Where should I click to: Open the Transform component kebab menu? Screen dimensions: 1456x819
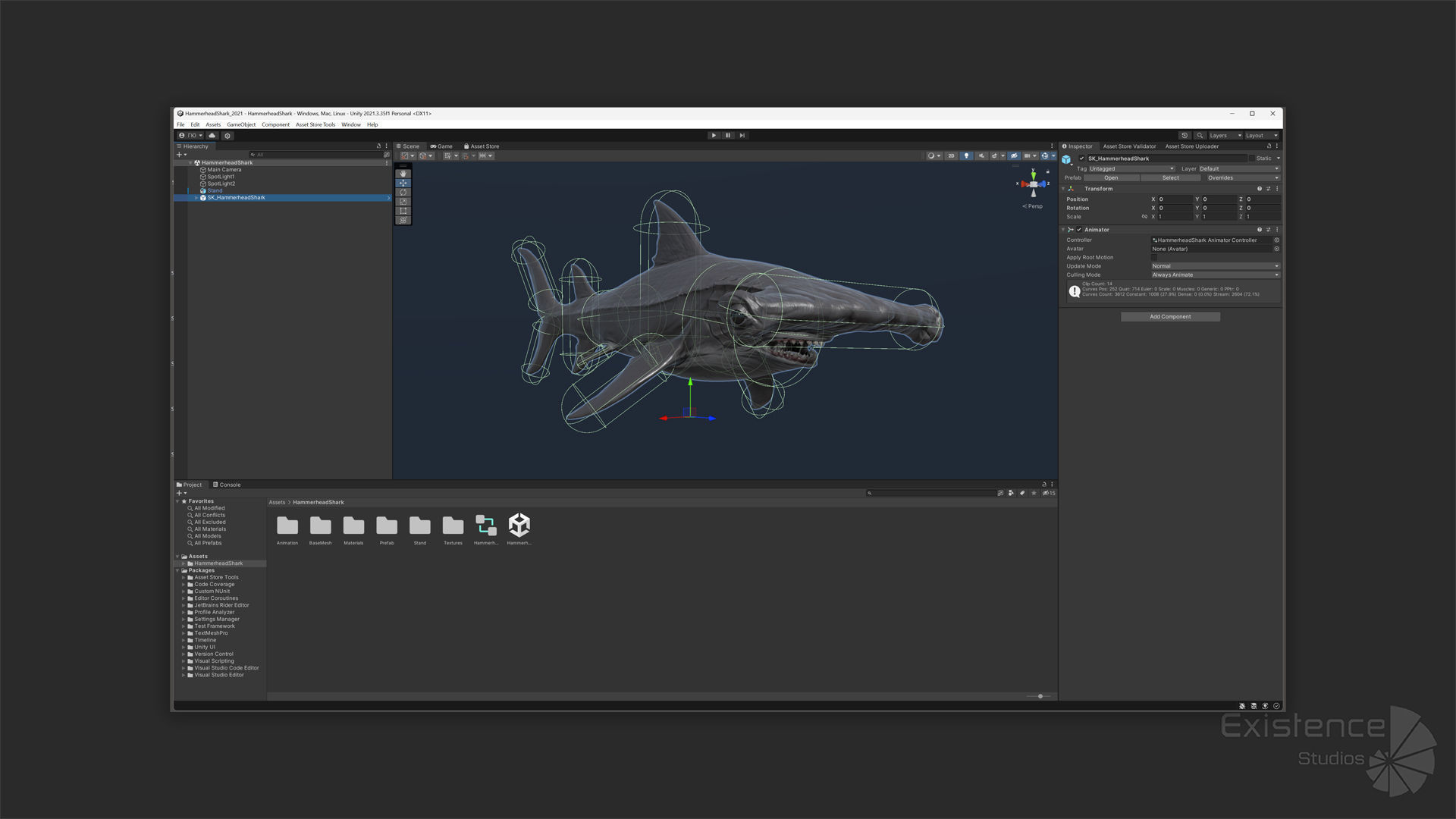[x=1277, y=189]
